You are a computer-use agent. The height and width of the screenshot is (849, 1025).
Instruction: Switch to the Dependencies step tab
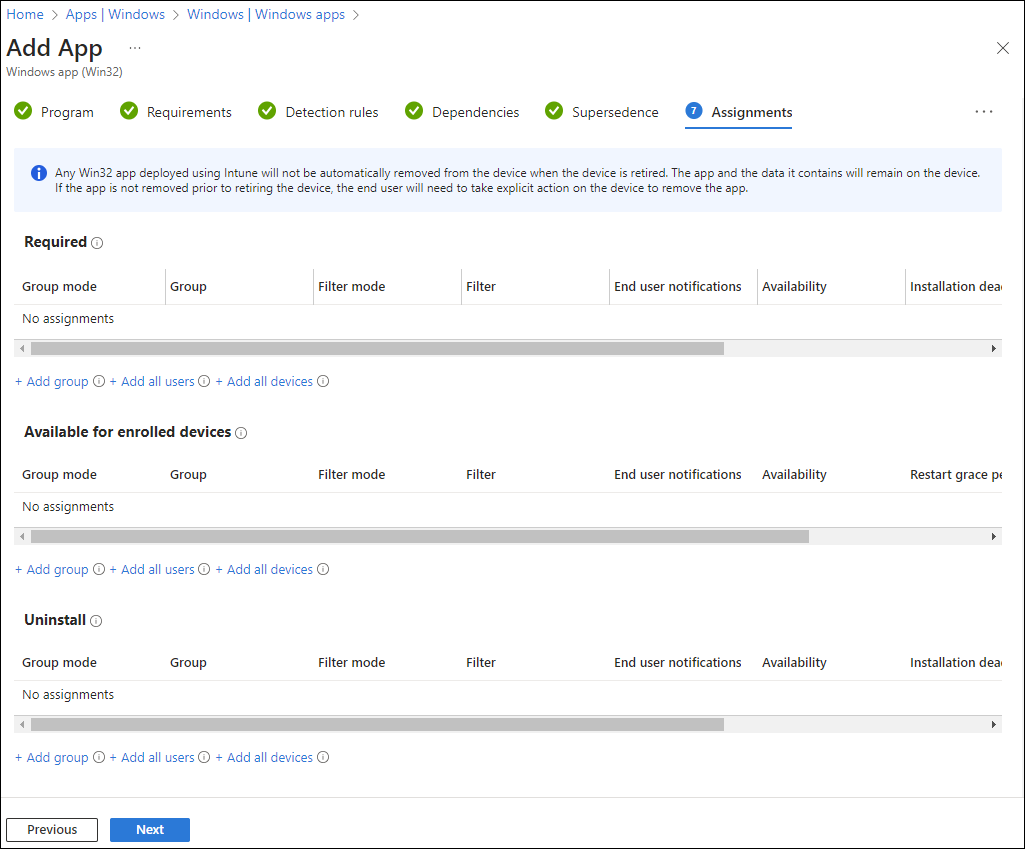[462, 112]
